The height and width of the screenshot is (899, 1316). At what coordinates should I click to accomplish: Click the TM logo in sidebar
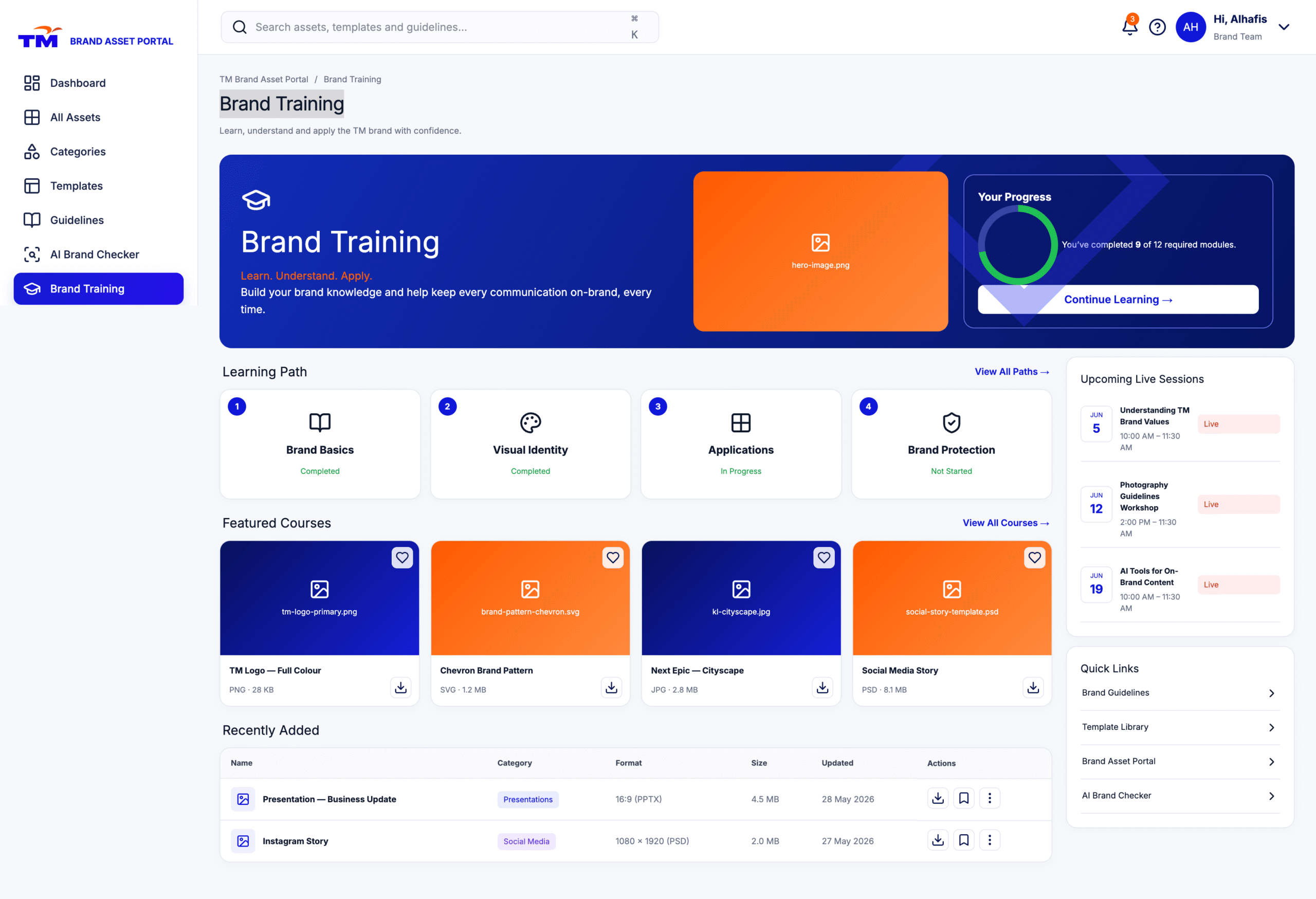(x=40, y=38)
